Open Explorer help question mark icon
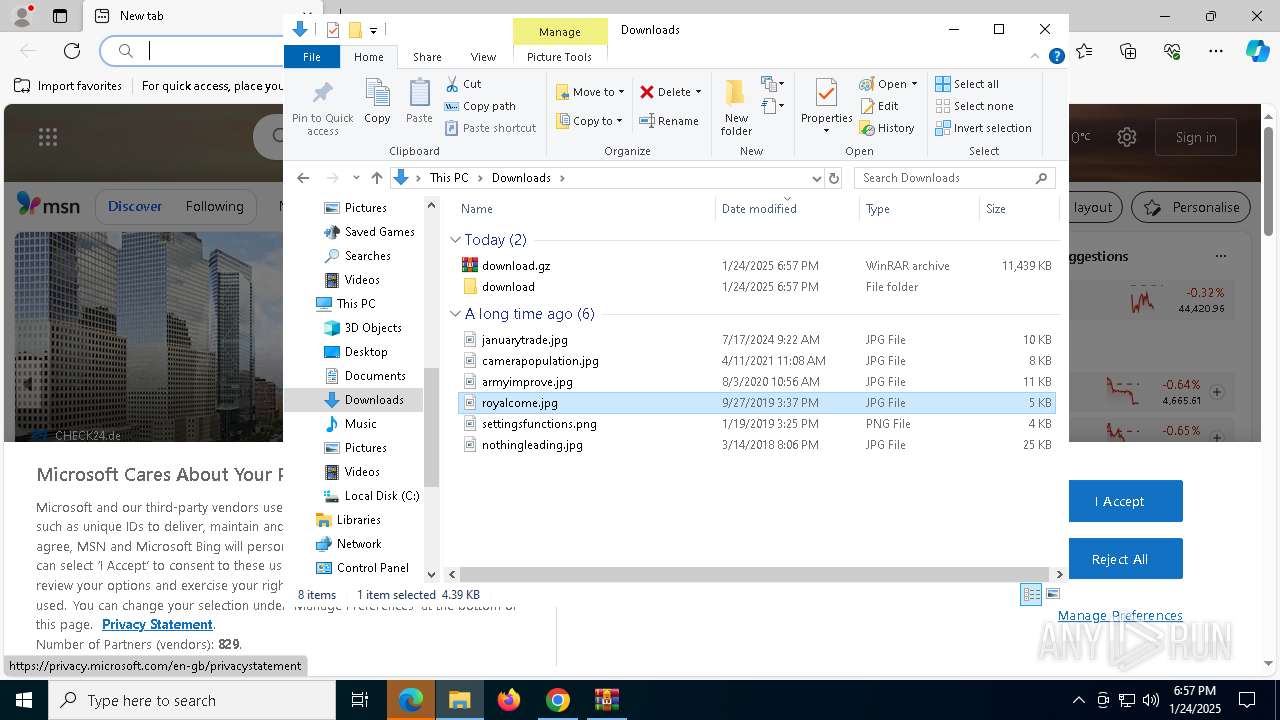 click(1056, 57)
